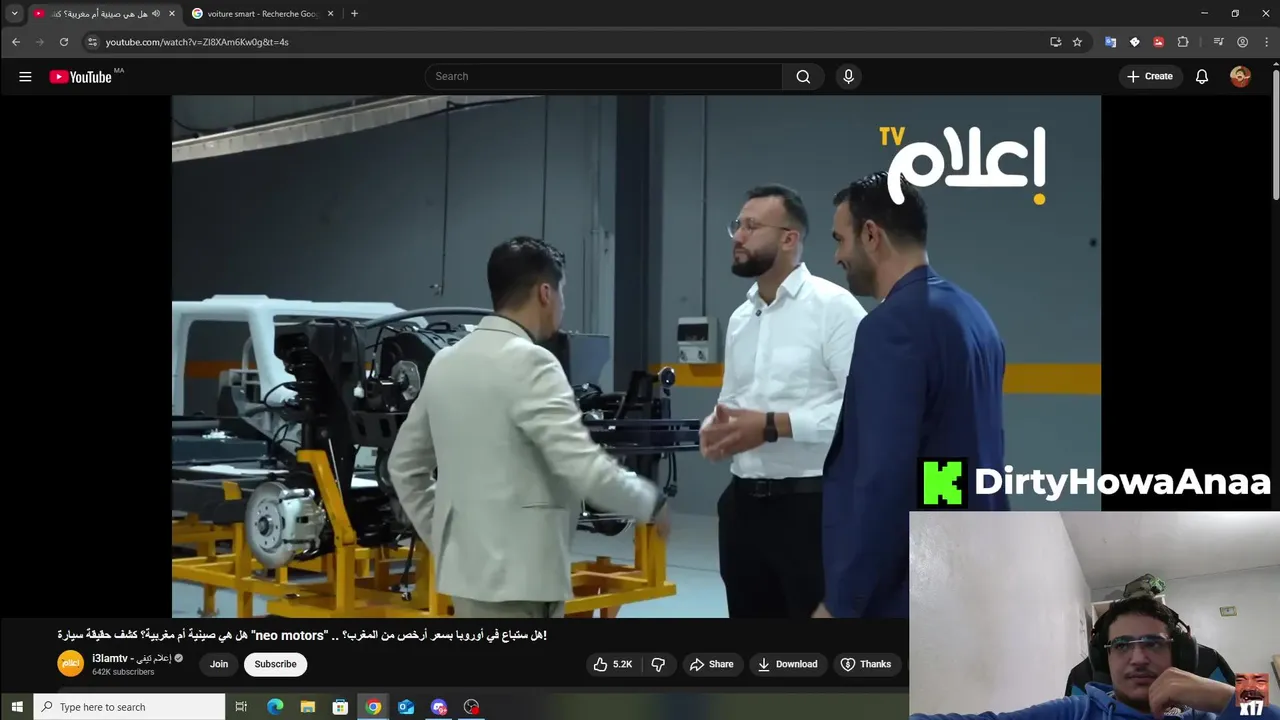The height and width of the screenshot is (720, 1280).
Task: Open Task View on the taskbar
Action: pyautogui.click(x=241, y=707)
